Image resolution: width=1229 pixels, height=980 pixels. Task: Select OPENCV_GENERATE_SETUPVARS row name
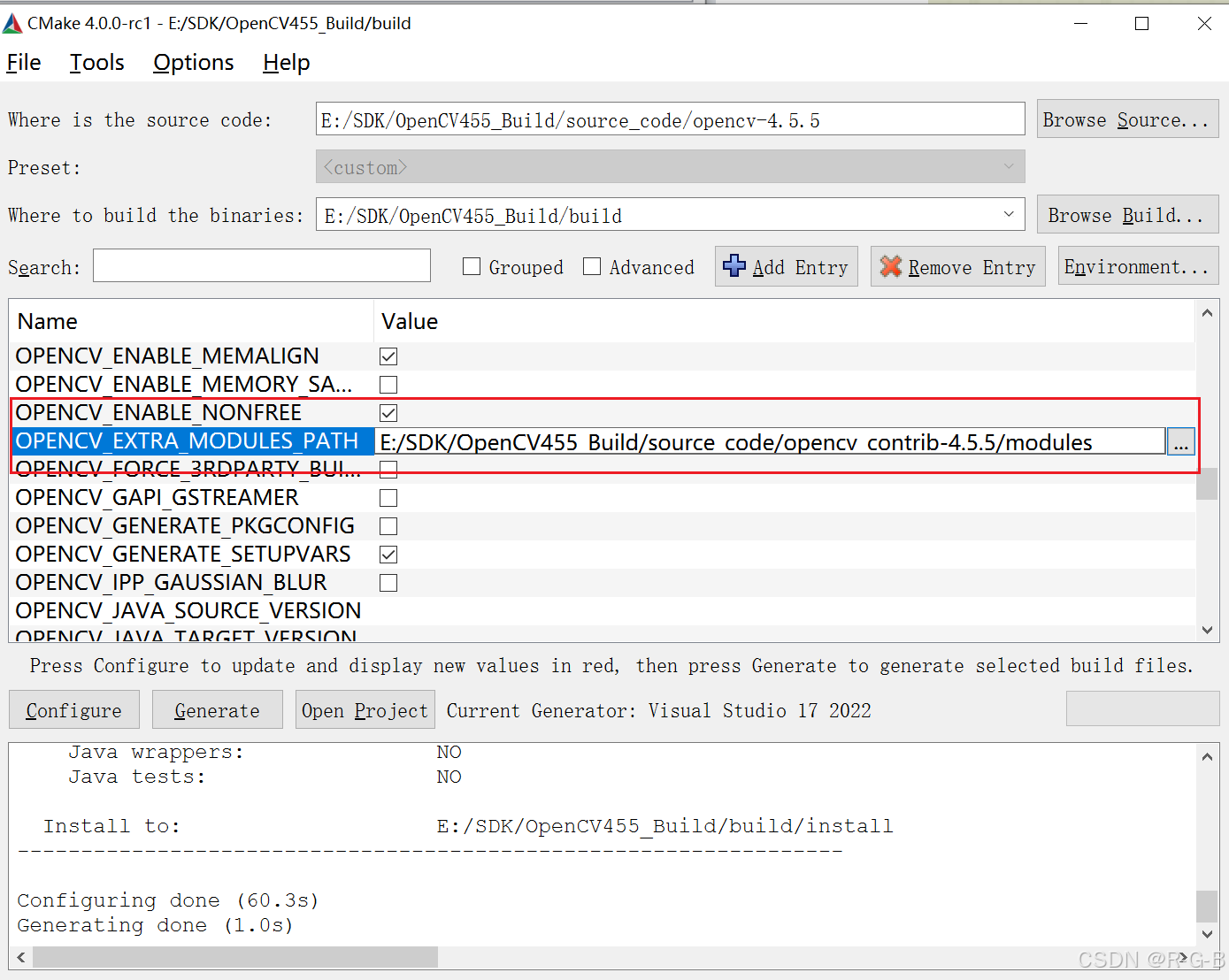click(x=183, y=555)
